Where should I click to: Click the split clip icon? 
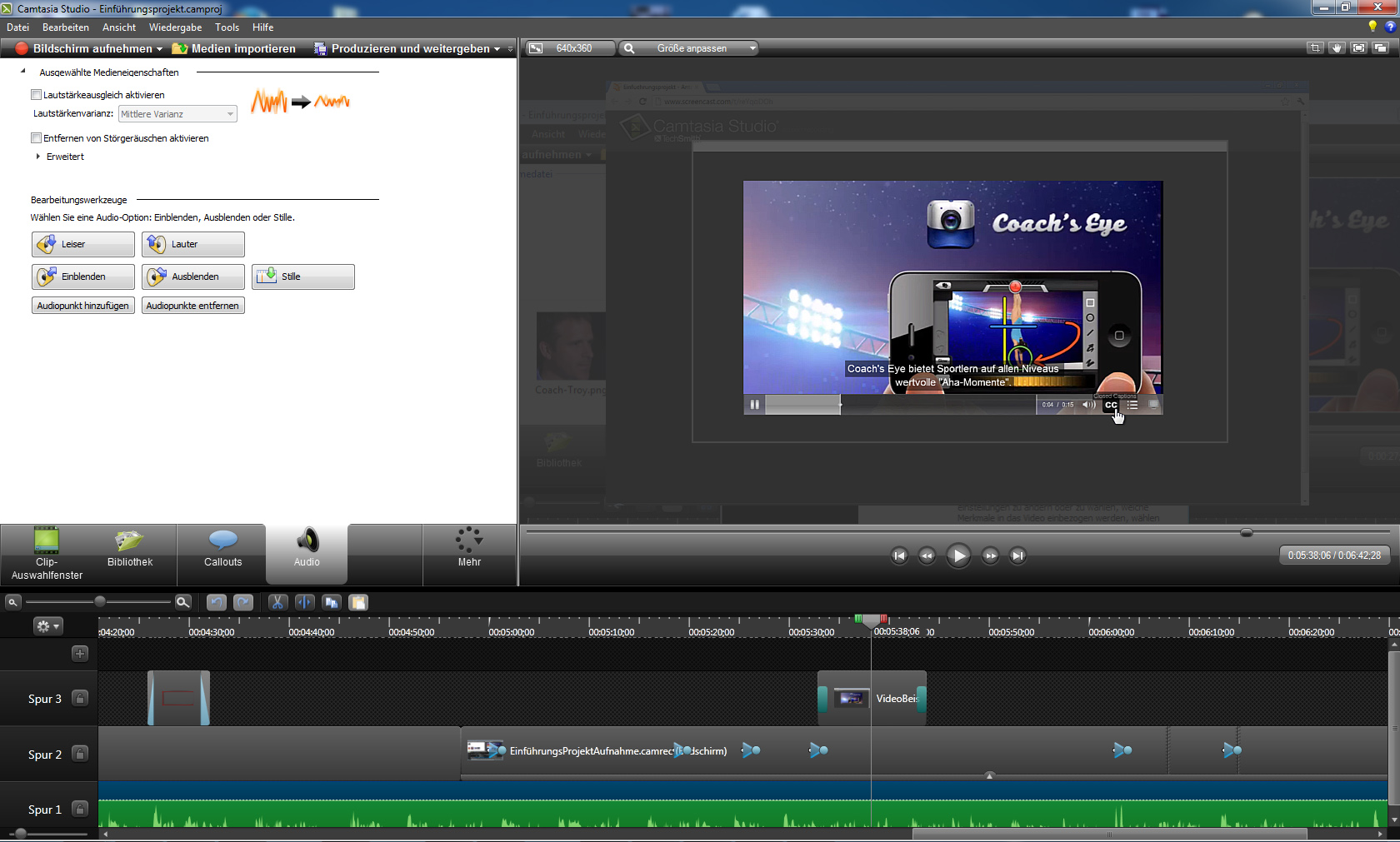point(305,602)
